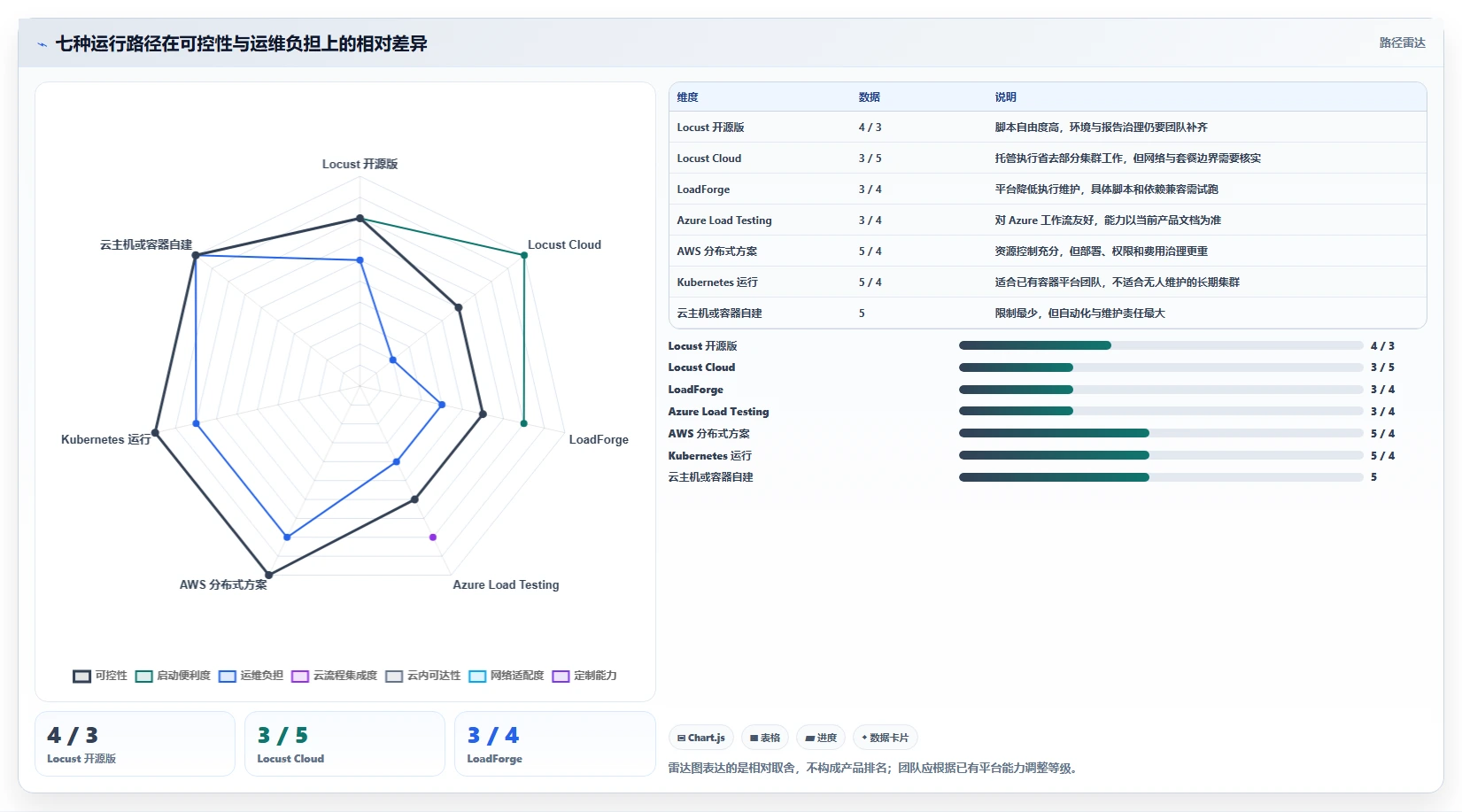
Task: Click the icon beside the page title
Action: tap(42, 44)
